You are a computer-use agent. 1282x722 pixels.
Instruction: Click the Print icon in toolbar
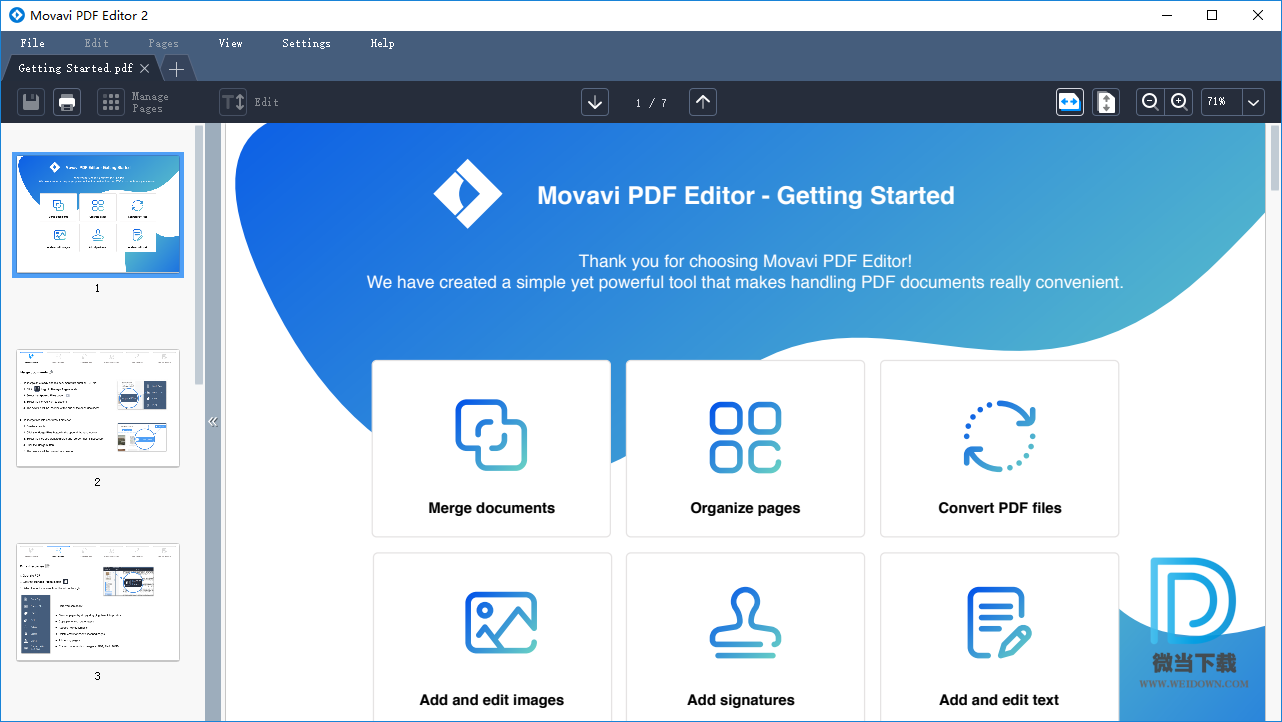click(x=67, y=102)
